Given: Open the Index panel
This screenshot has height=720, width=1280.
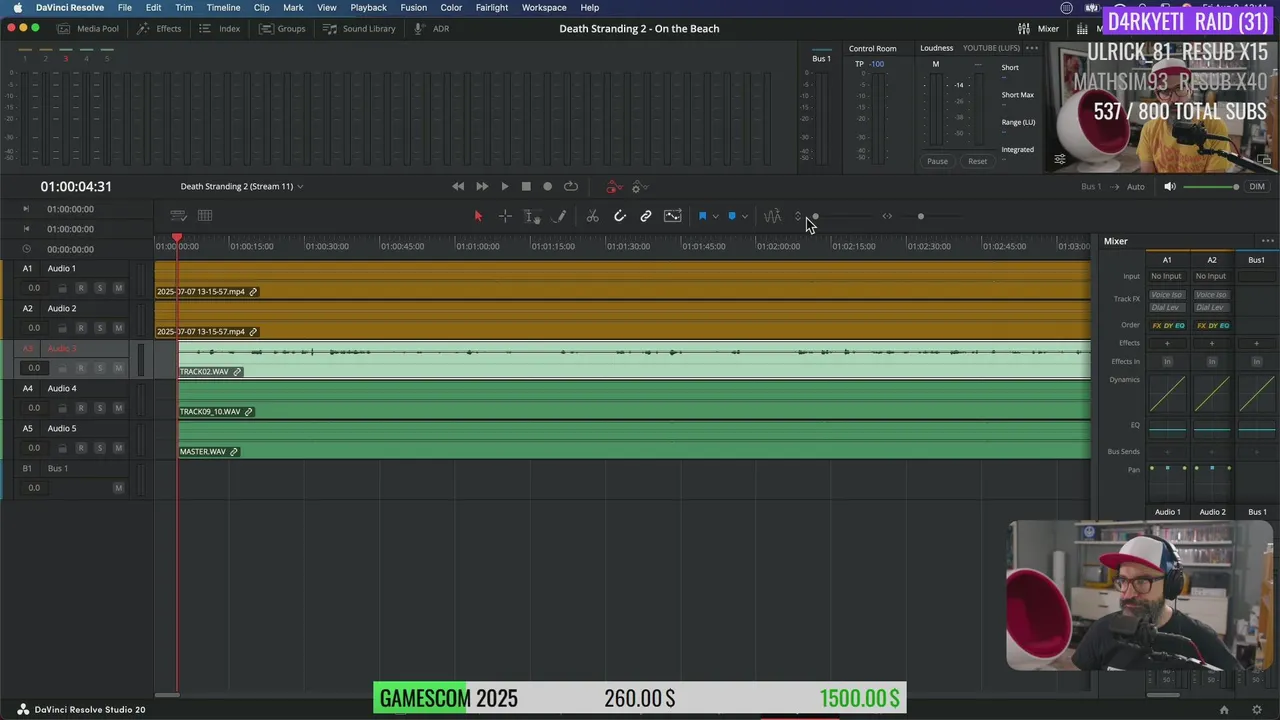Looking at the screenshot, I should click(220, 28).
